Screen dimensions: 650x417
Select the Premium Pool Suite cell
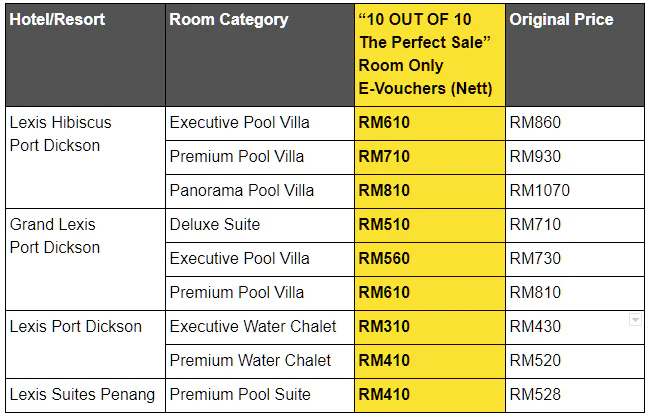click(260, 395)
